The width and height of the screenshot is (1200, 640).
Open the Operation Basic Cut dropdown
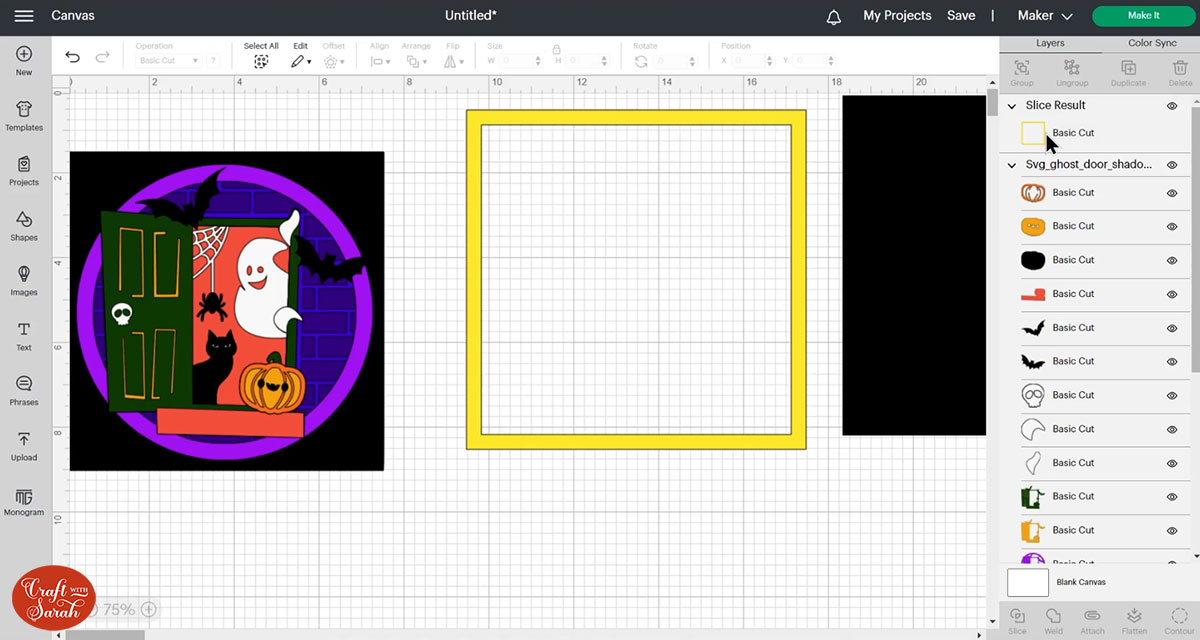click(169, 61)
